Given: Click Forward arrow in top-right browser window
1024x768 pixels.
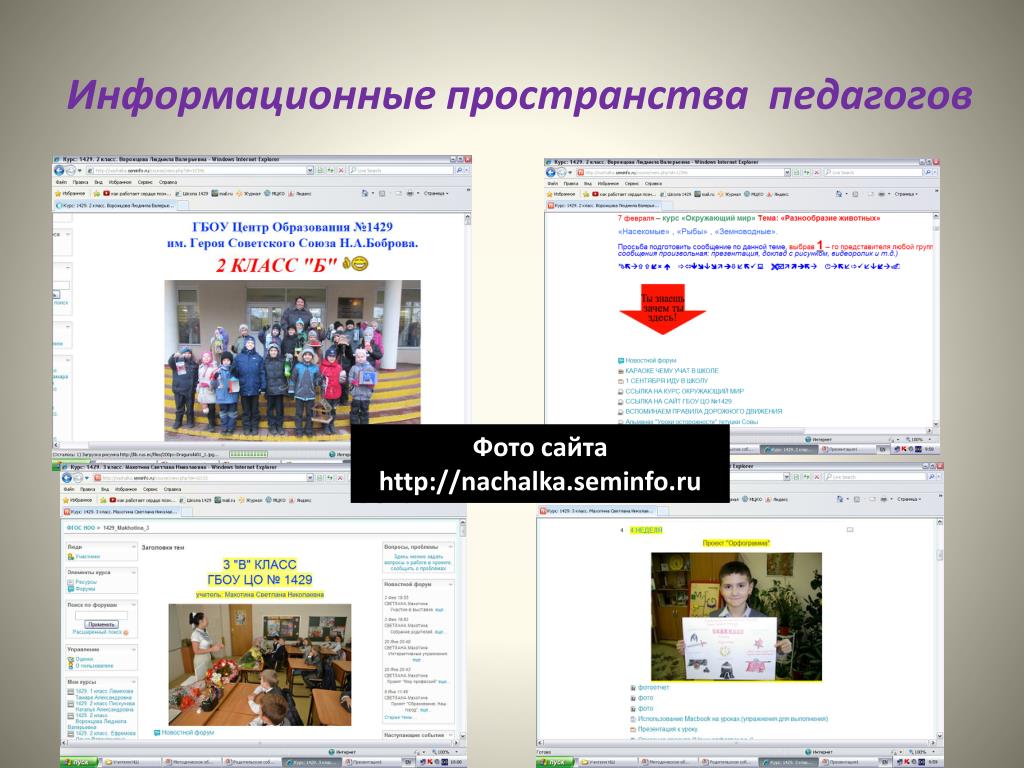Looking at the screenshot, I should coord(562,172).
